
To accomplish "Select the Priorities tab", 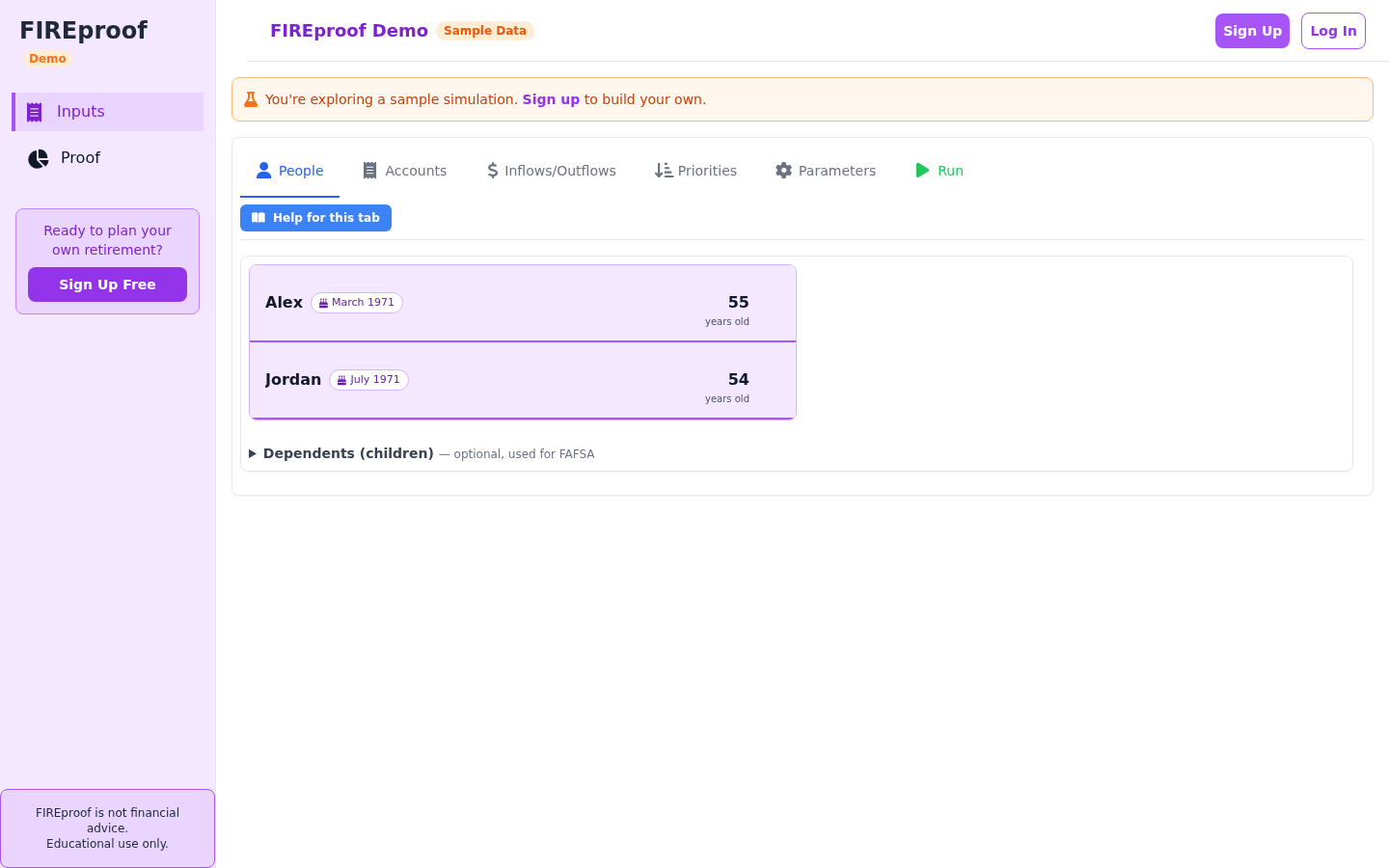I will click(x=695, y=171).
